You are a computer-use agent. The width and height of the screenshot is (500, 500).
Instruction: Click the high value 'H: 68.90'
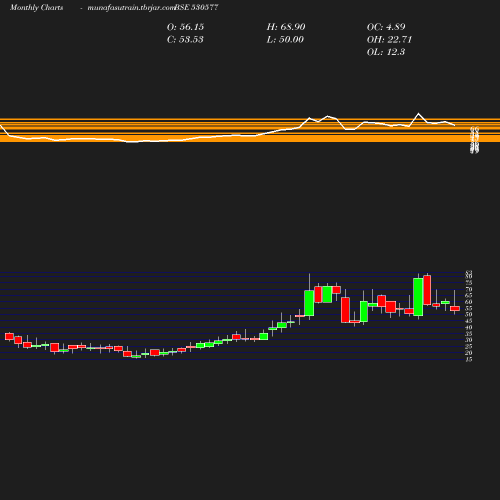pos(286,27)
